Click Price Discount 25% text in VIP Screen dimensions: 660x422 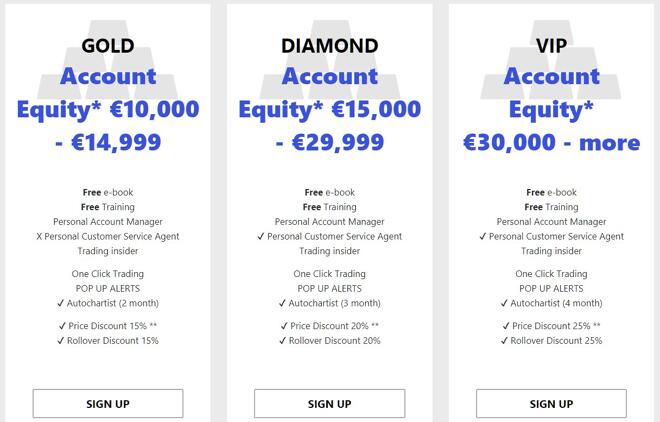(551, 326)
